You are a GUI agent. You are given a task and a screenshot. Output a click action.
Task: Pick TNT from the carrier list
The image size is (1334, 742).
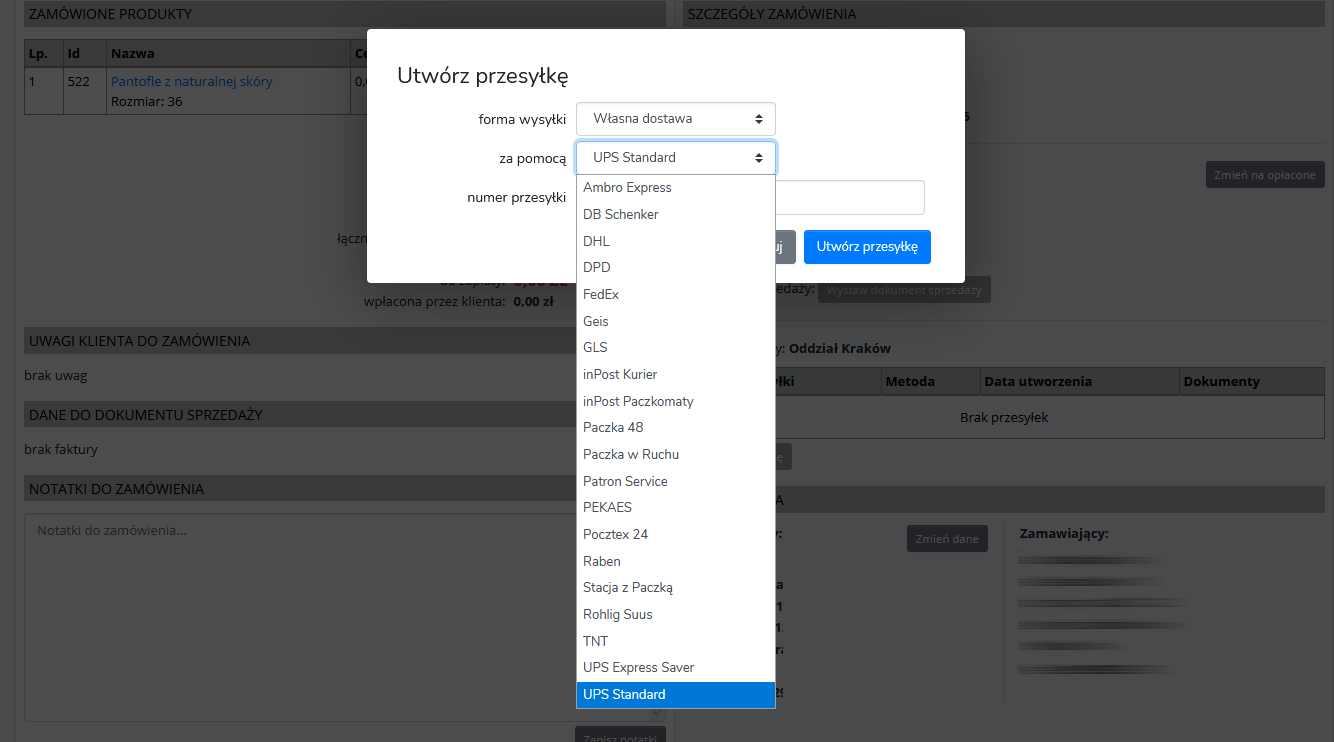point(675,641)
